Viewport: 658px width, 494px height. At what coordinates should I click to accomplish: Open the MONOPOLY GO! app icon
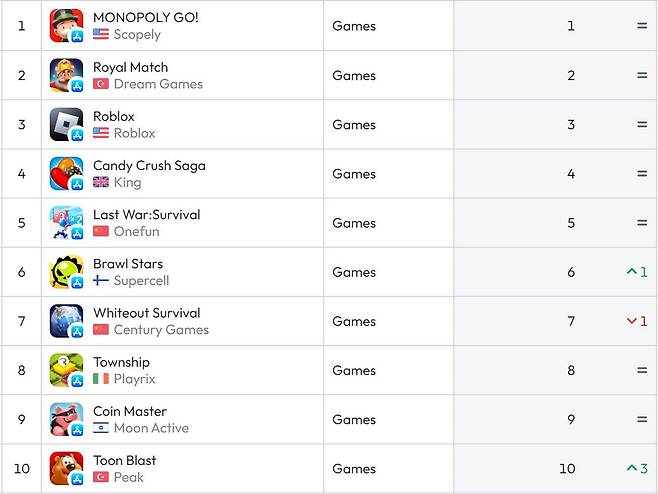tap(66, 26)
